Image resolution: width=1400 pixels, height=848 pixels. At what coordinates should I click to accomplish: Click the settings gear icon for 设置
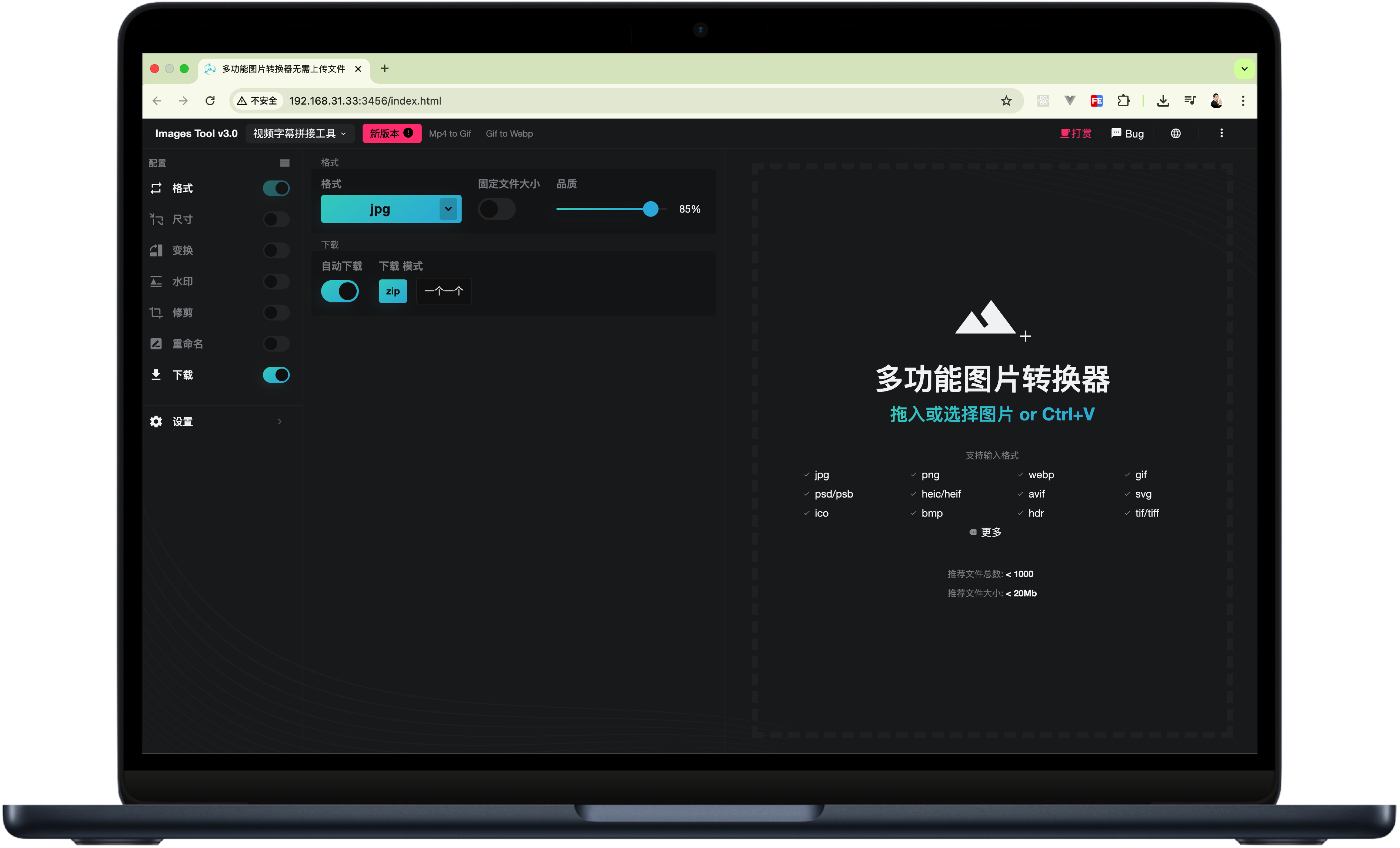156,422
